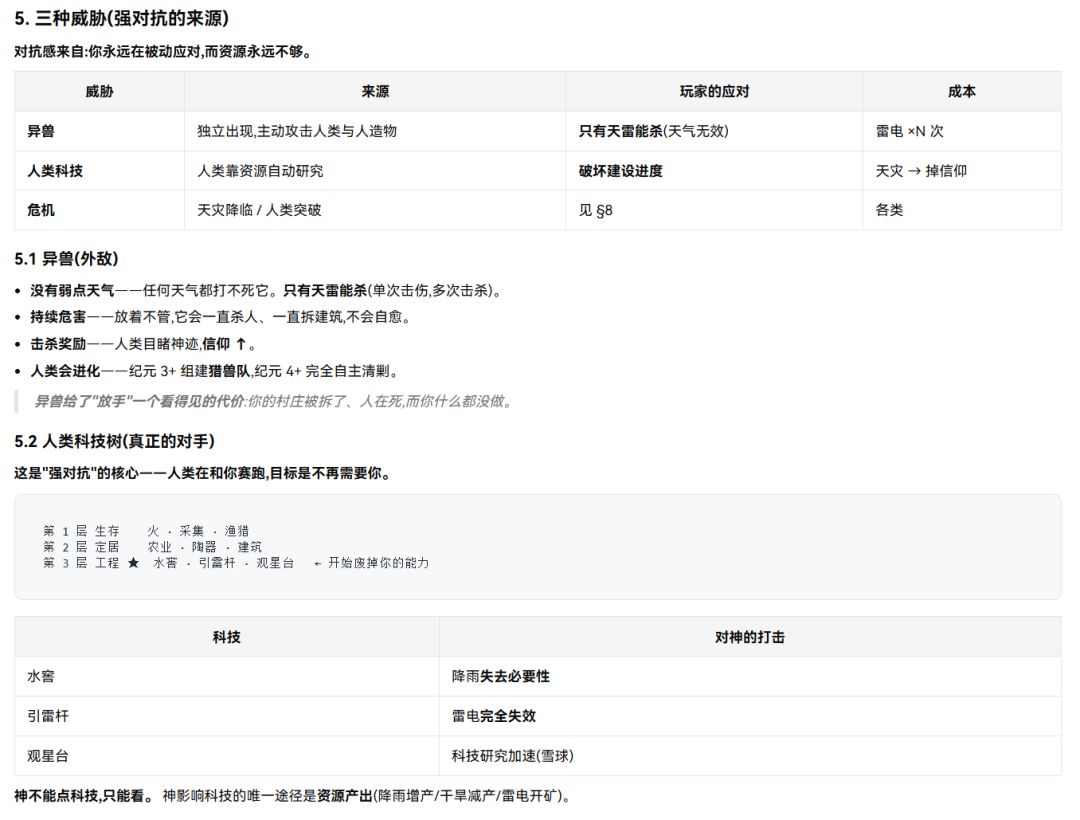Screen dimensions: 1080x820
Task: Select the "威胁" column header
Action: (99, 92)
